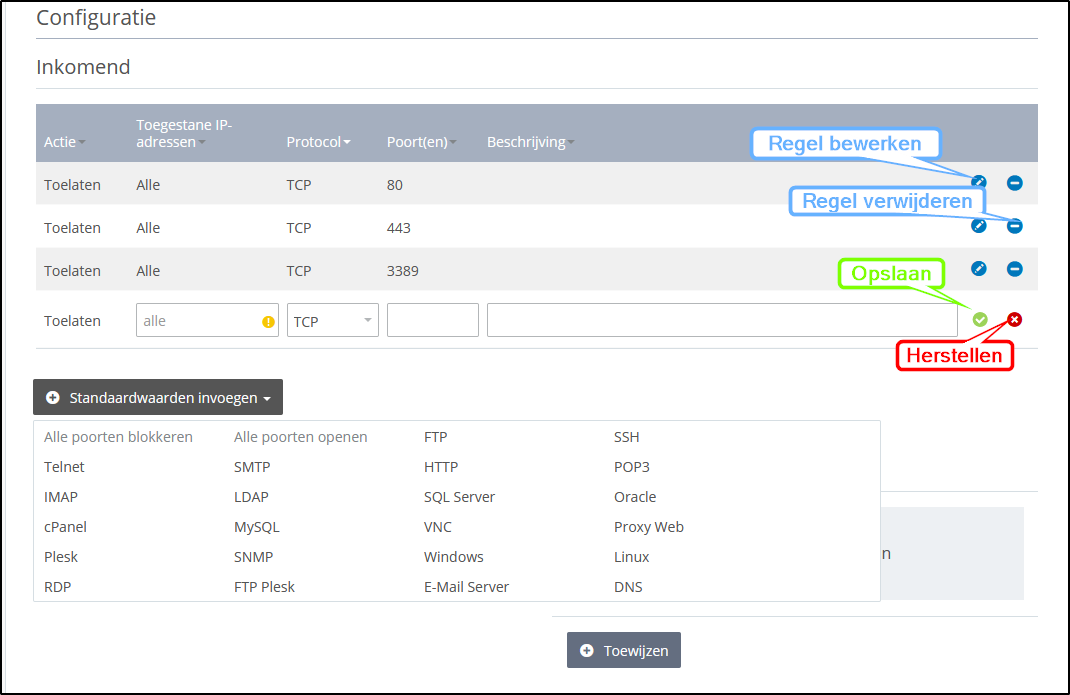
Task: Select SSH from default values list
Action: click(x=626, y=437)
